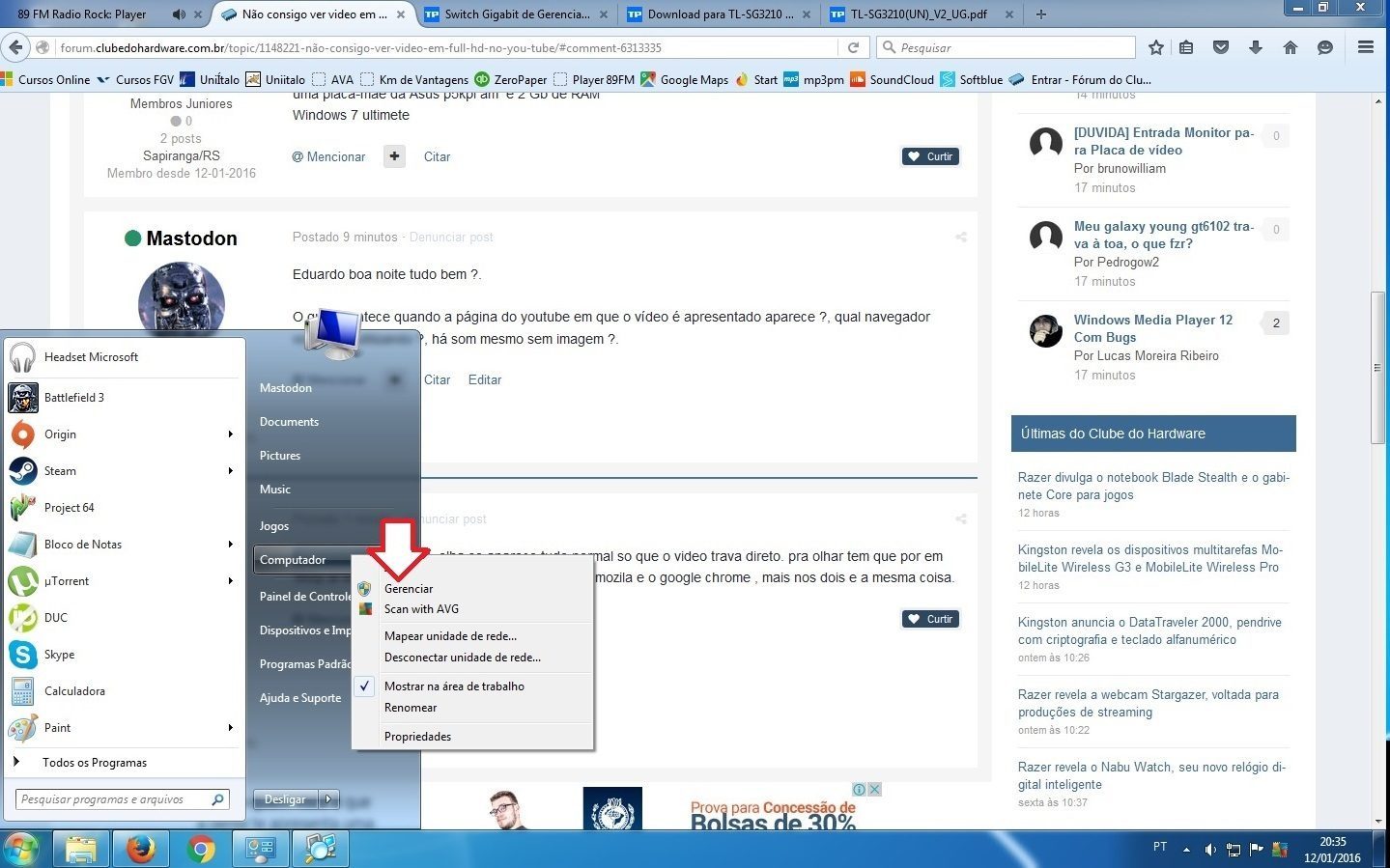Share Mastodon's post with share icon
This screenshot has height=868, width=1390.
tap(961, 237)
